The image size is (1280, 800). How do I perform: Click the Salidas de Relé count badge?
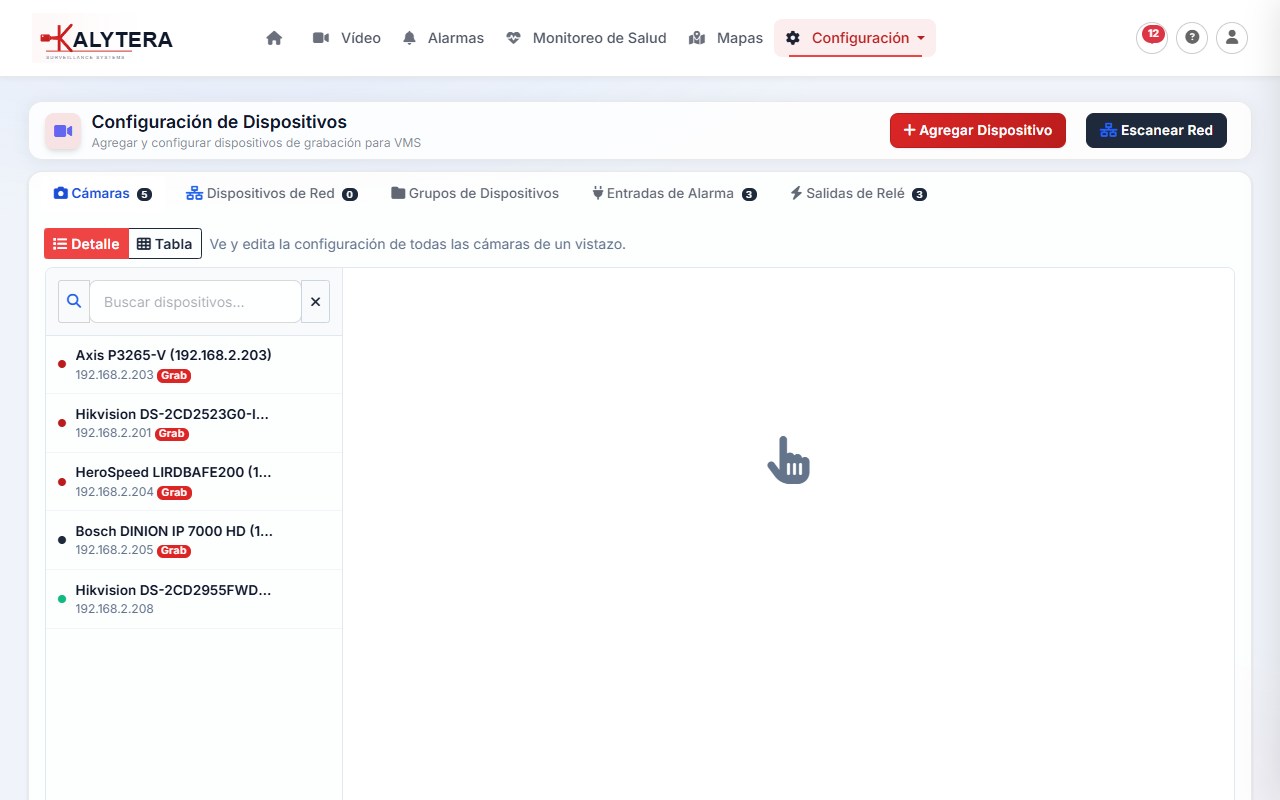(919, 194)
